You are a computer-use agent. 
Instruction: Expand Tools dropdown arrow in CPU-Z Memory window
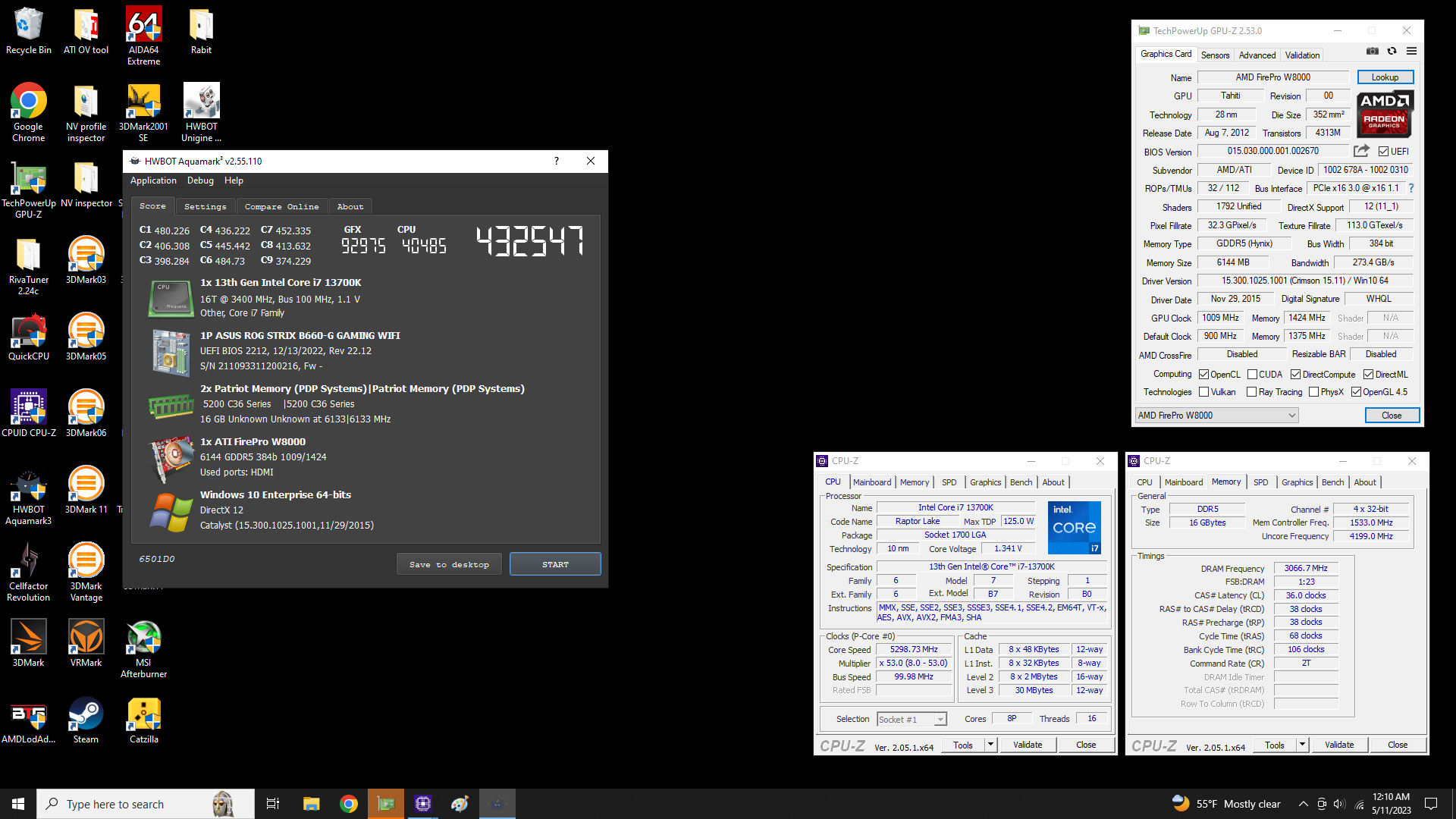[x=1302, y=745]
